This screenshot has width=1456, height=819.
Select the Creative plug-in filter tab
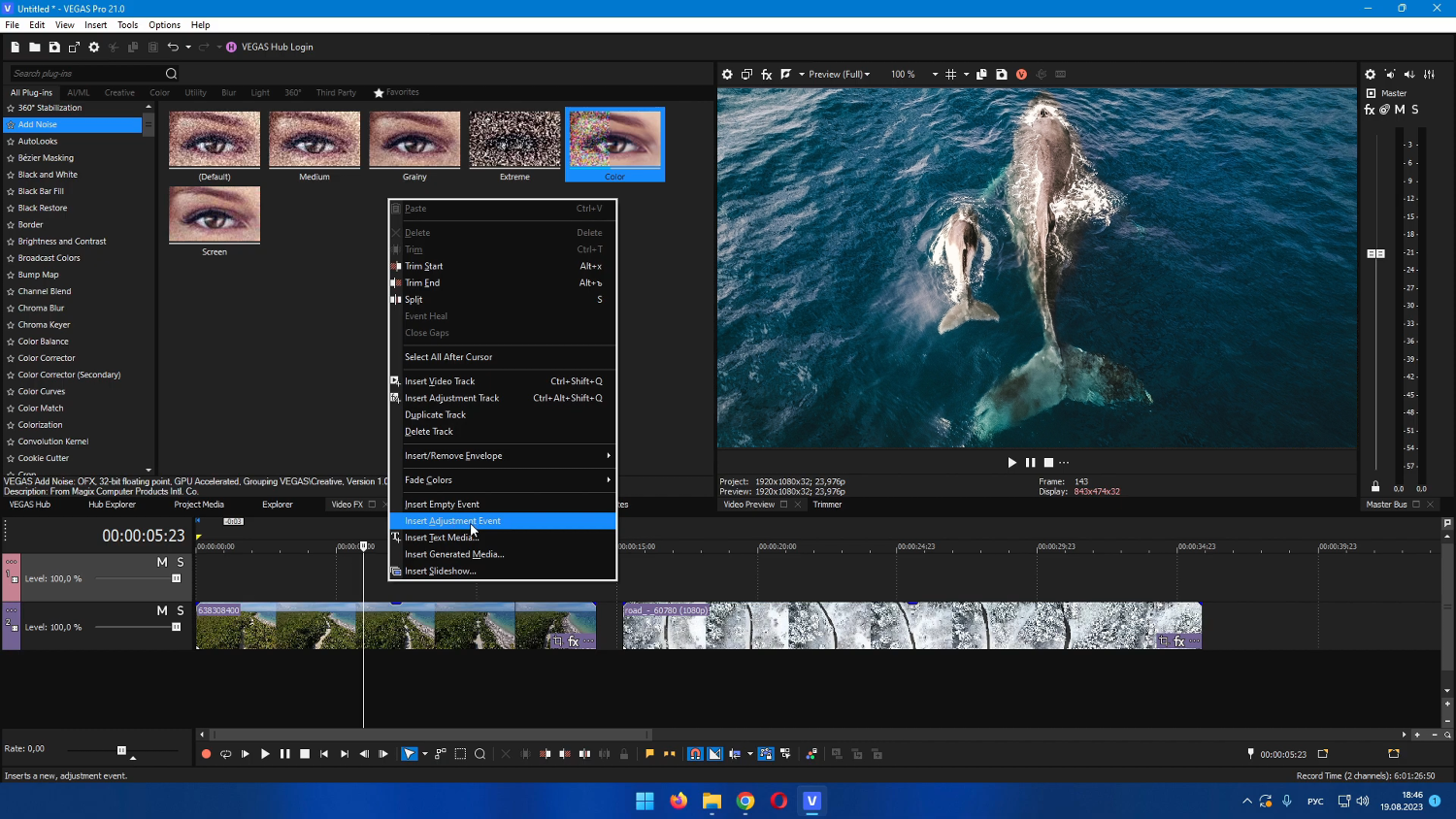pos(119,93)
